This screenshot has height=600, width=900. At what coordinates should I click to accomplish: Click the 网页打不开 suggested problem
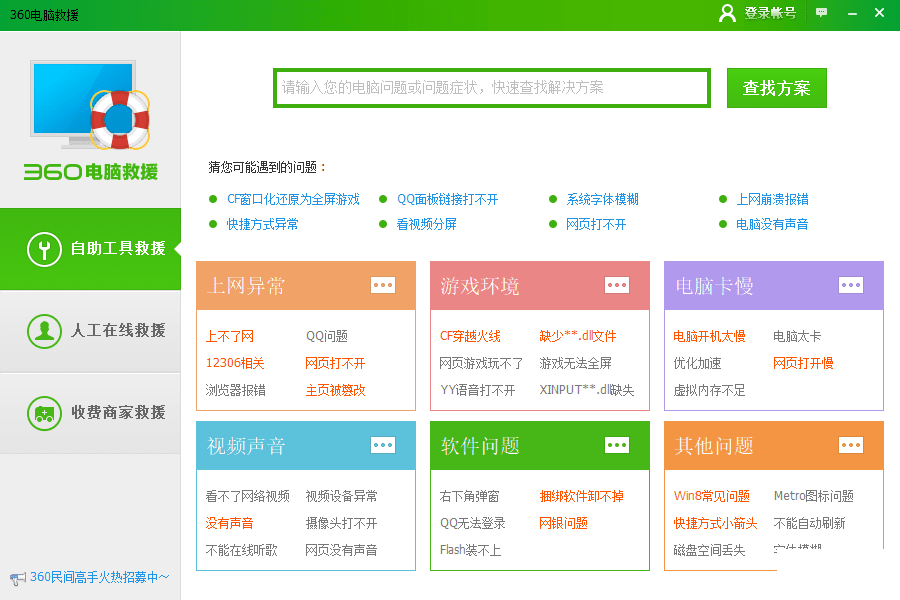[596, 224]
